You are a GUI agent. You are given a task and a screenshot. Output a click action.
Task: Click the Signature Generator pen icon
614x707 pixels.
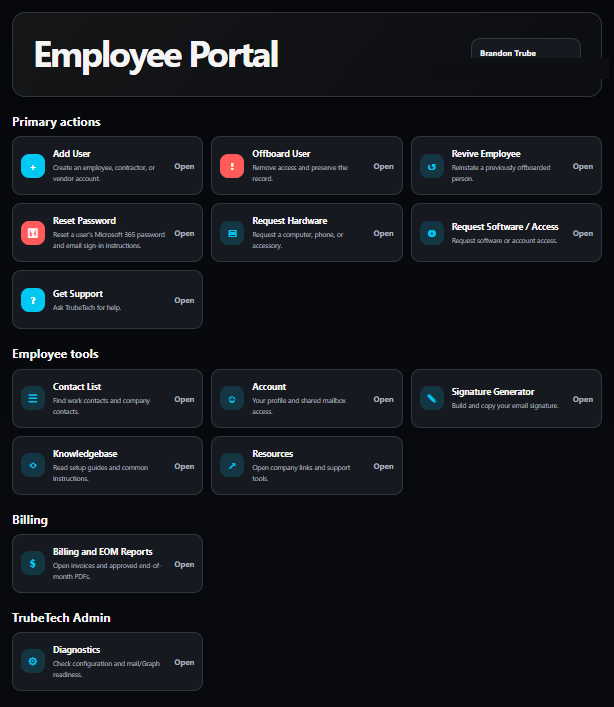[432, 399]
